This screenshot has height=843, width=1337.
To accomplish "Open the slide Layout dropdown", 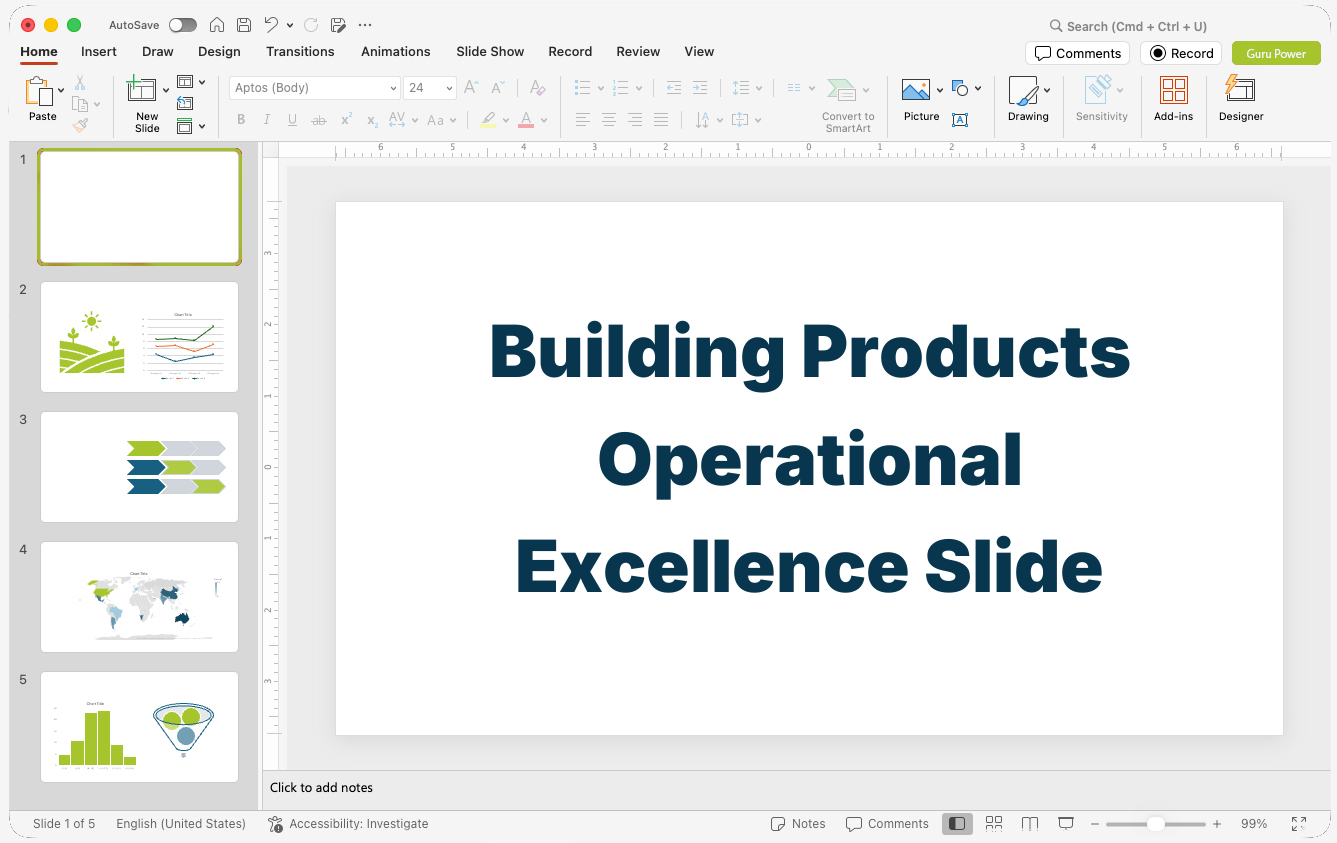I will pyautogui.click(x=191, y=82).
